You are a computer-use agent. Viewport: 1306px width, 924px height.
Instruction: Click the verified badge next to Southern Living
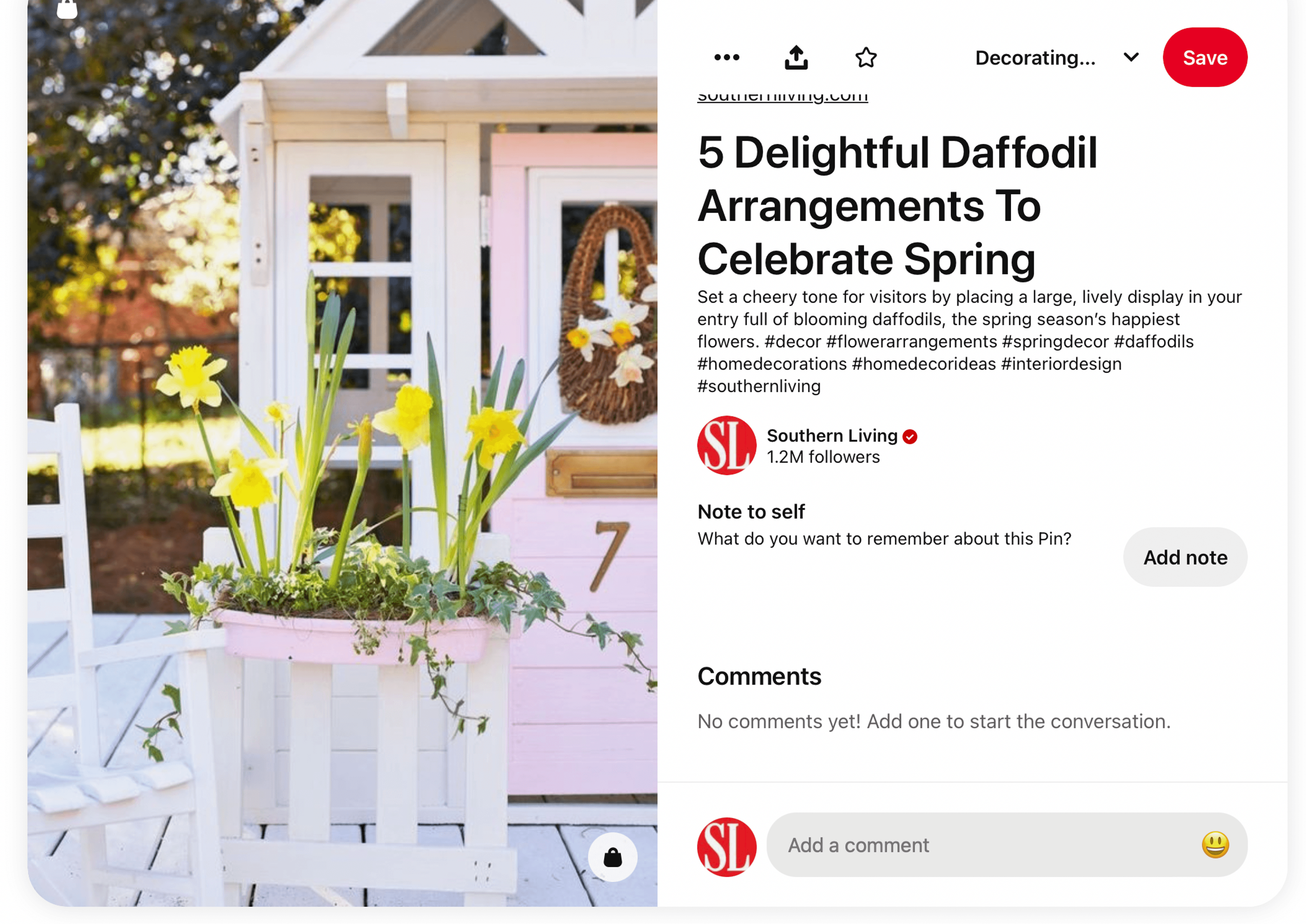point(909,436)
